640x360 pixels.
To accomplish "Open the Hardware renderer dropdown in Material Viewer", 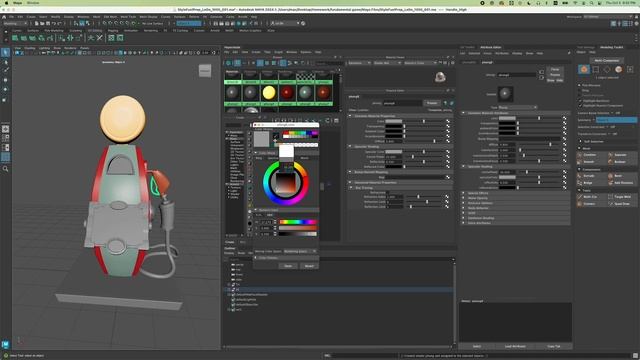I will click(359, 63).
